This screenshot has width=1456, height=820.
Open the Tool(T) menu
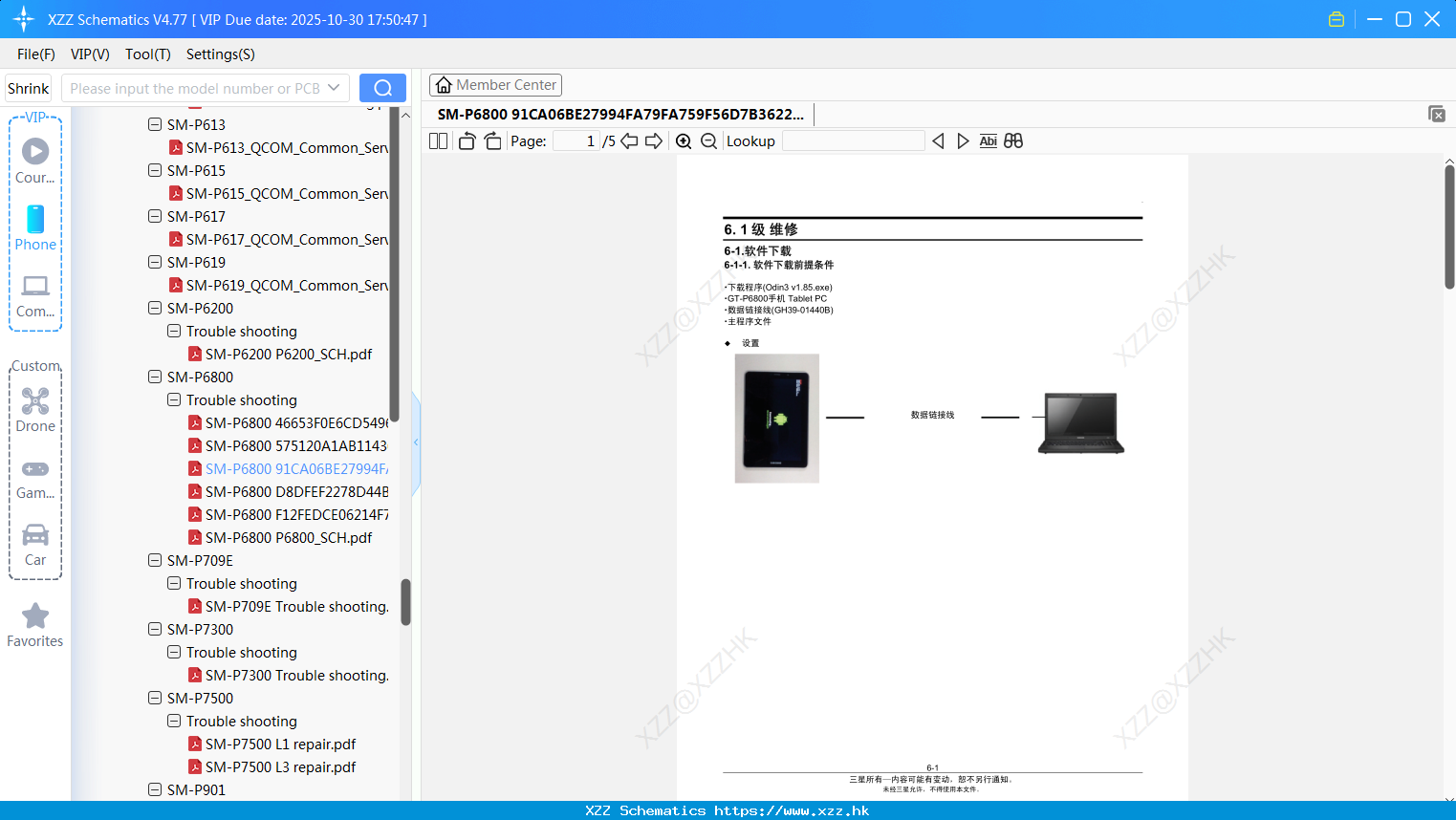tap(148, 54)
